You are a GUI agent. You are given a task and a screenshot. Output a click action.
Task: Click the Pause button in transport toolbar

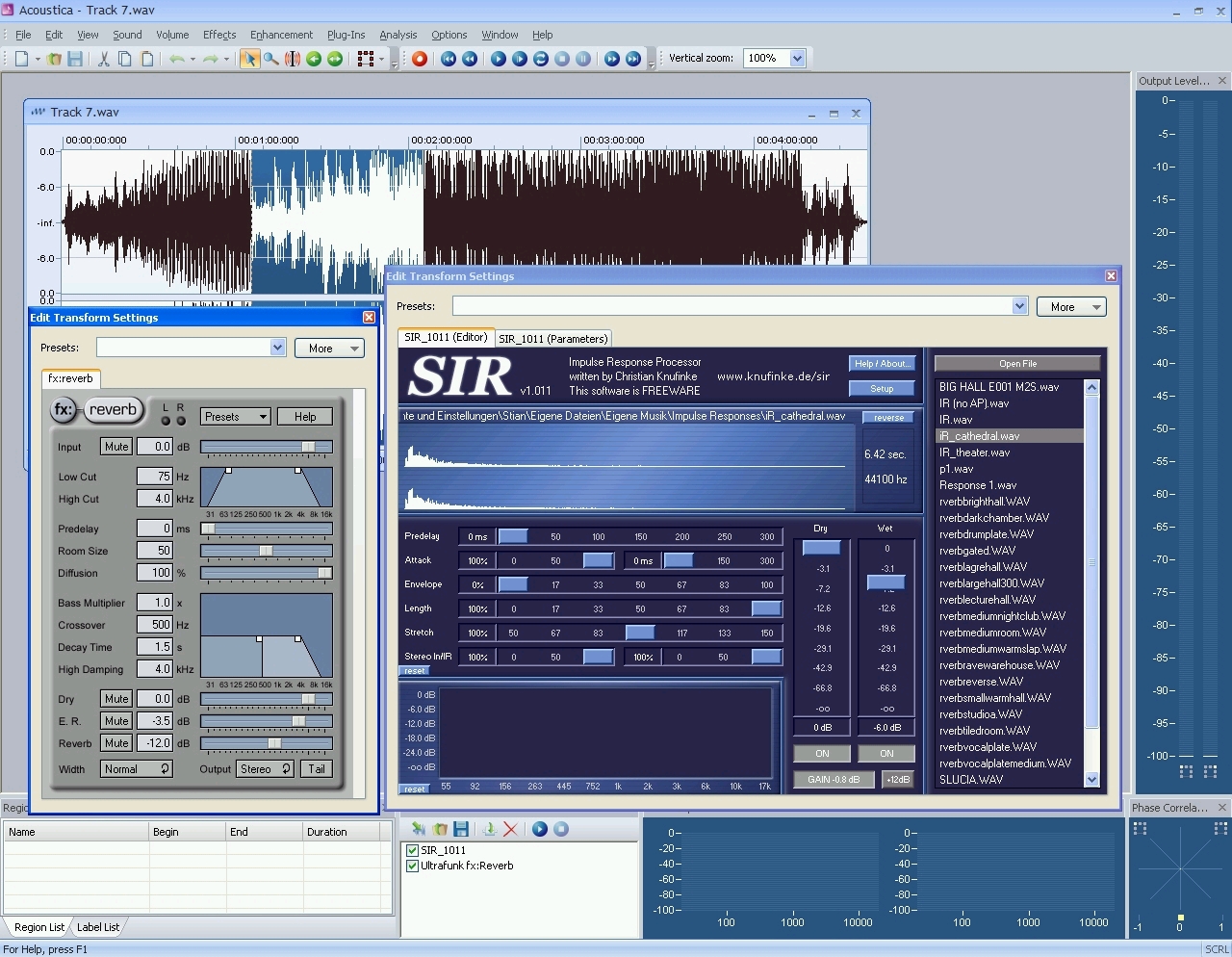coord(583,59)
